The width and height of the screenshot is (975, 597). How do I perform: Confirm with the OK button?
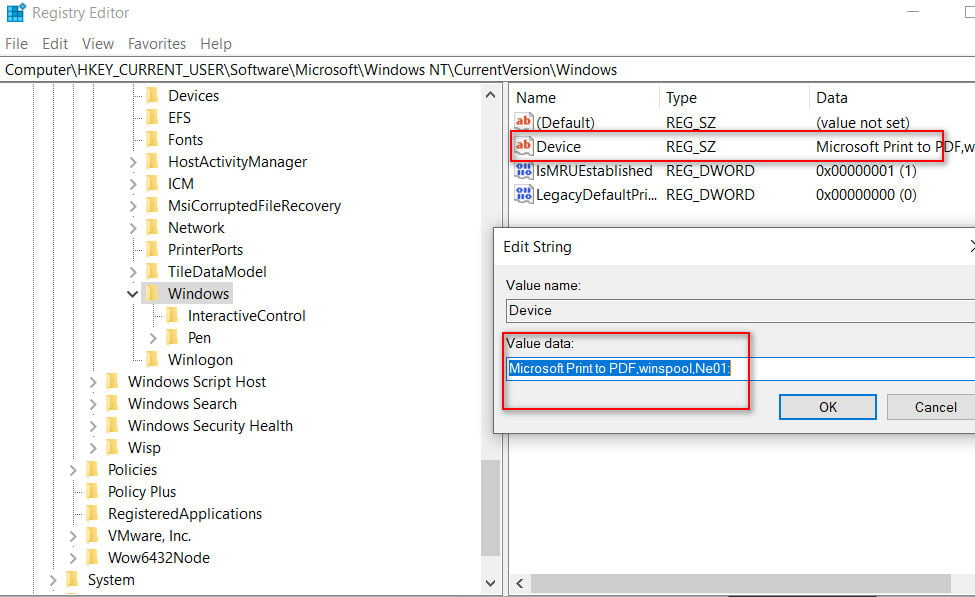(x=827, y=407)
